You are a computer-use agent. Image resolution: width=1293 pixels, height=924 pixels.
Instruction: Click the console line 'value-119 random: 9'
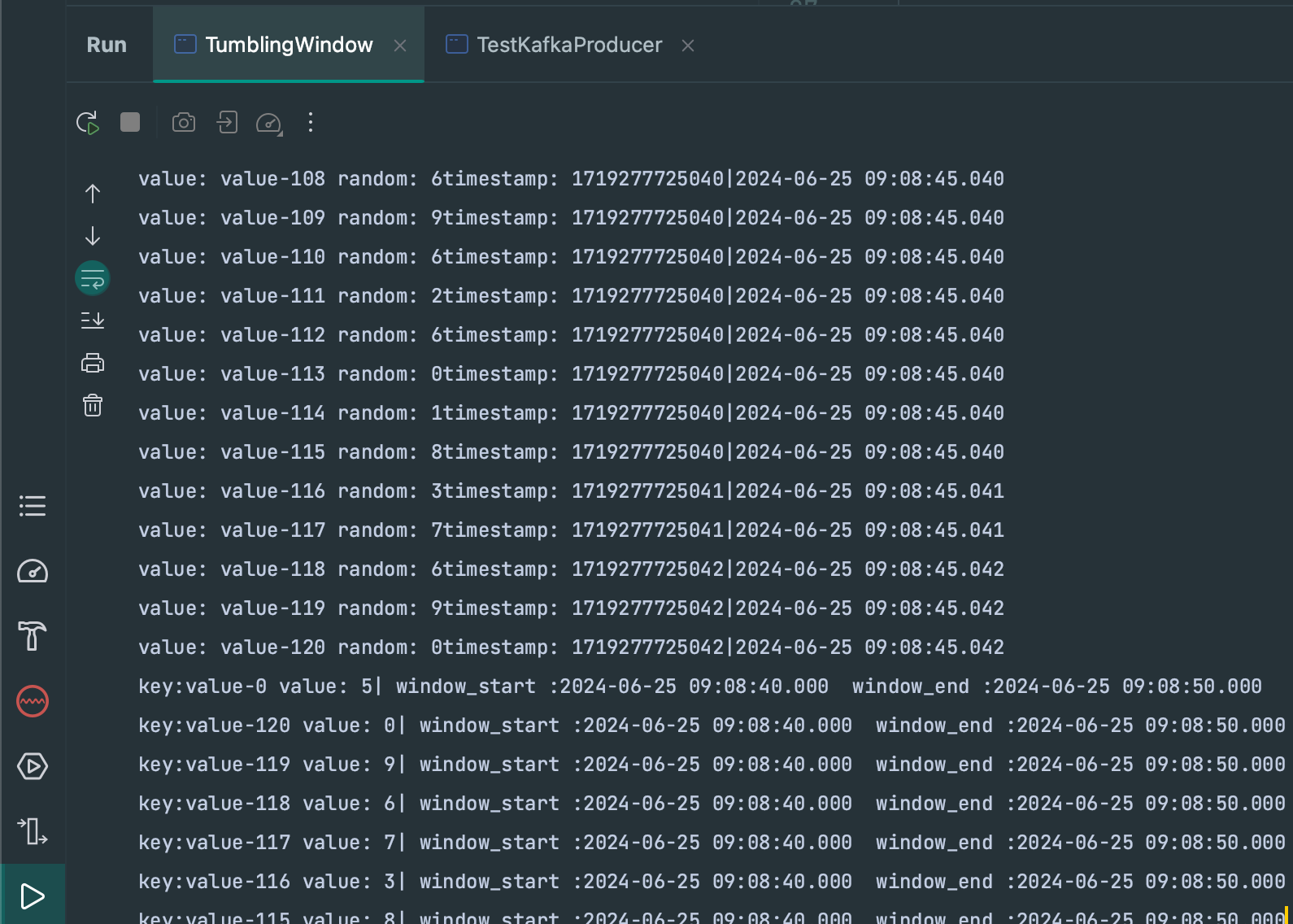point(571,608)
